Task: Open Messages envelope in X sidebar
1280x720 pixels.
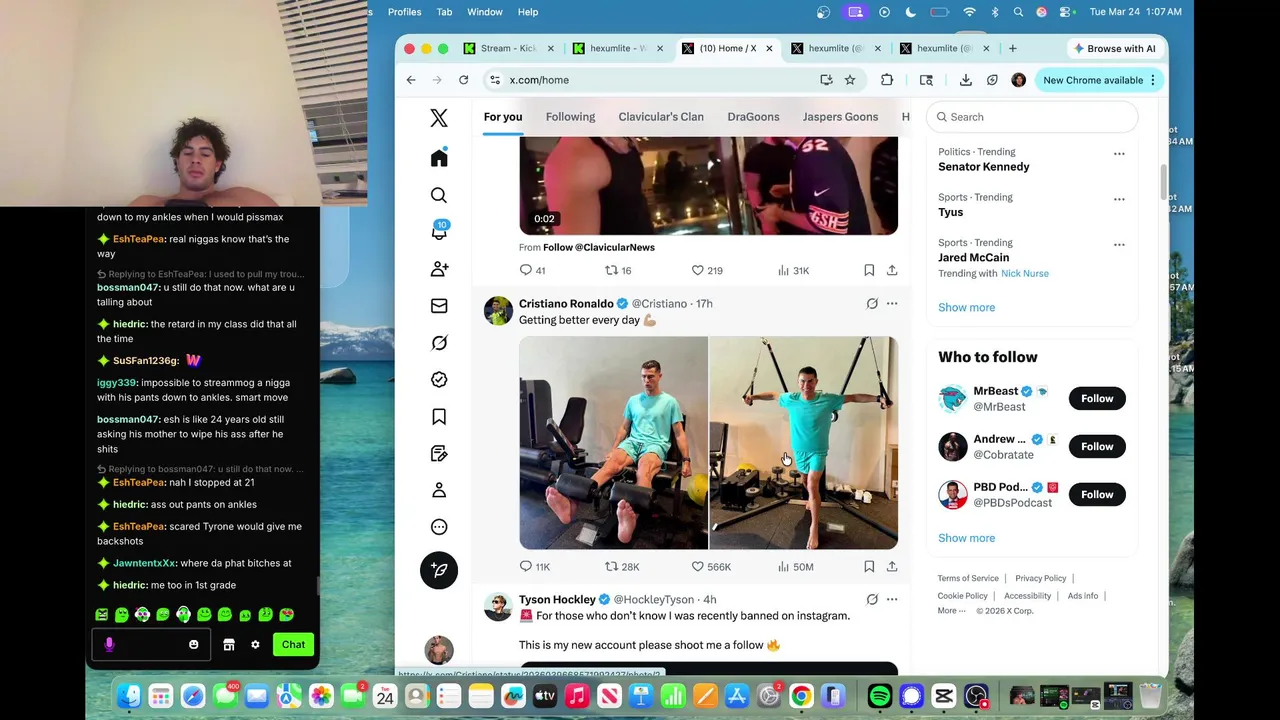Action: [x=439, y=306]
